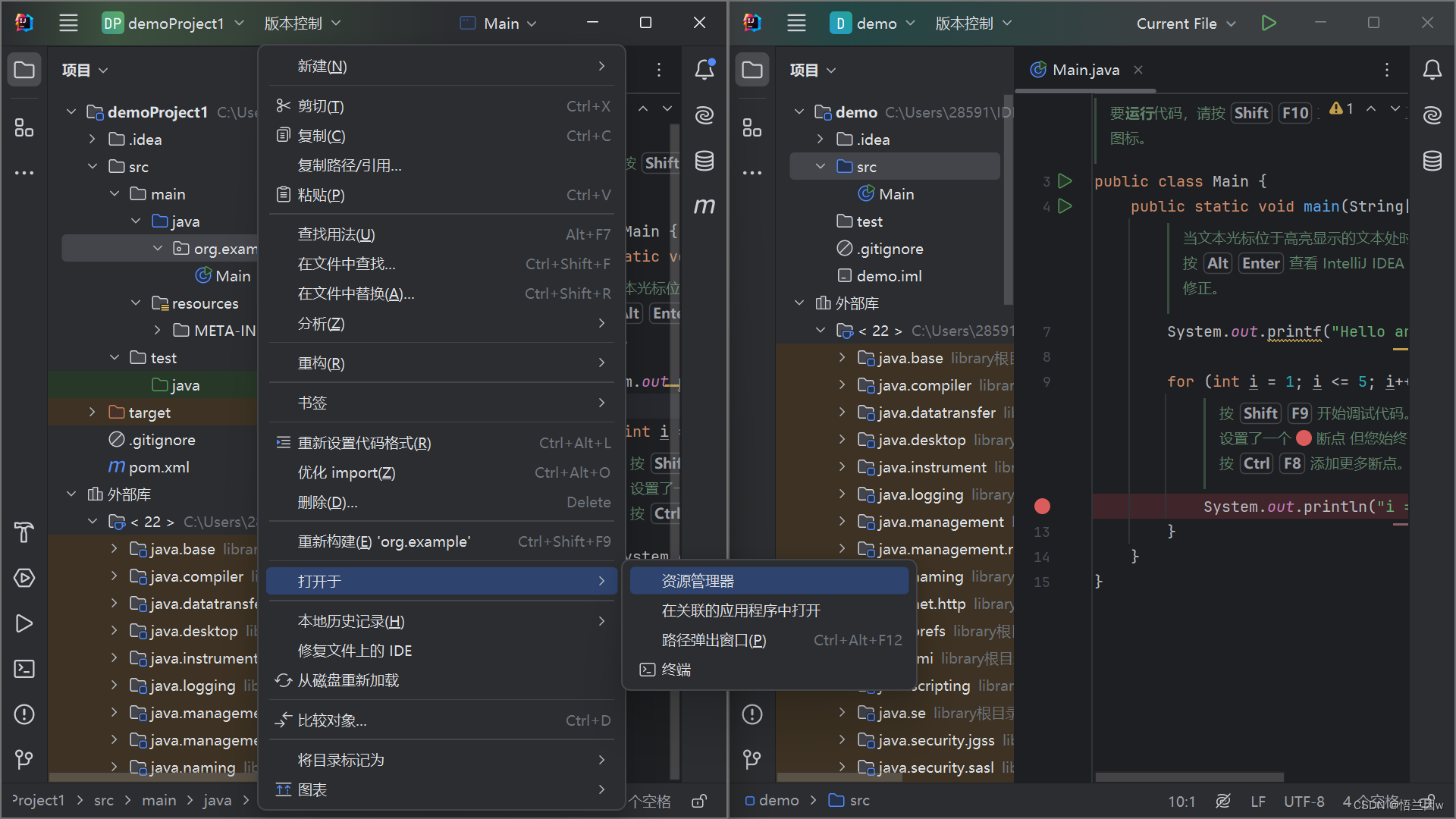
Task: Click 10:1 caret position in status bar
Action: tap(1181, 802)
